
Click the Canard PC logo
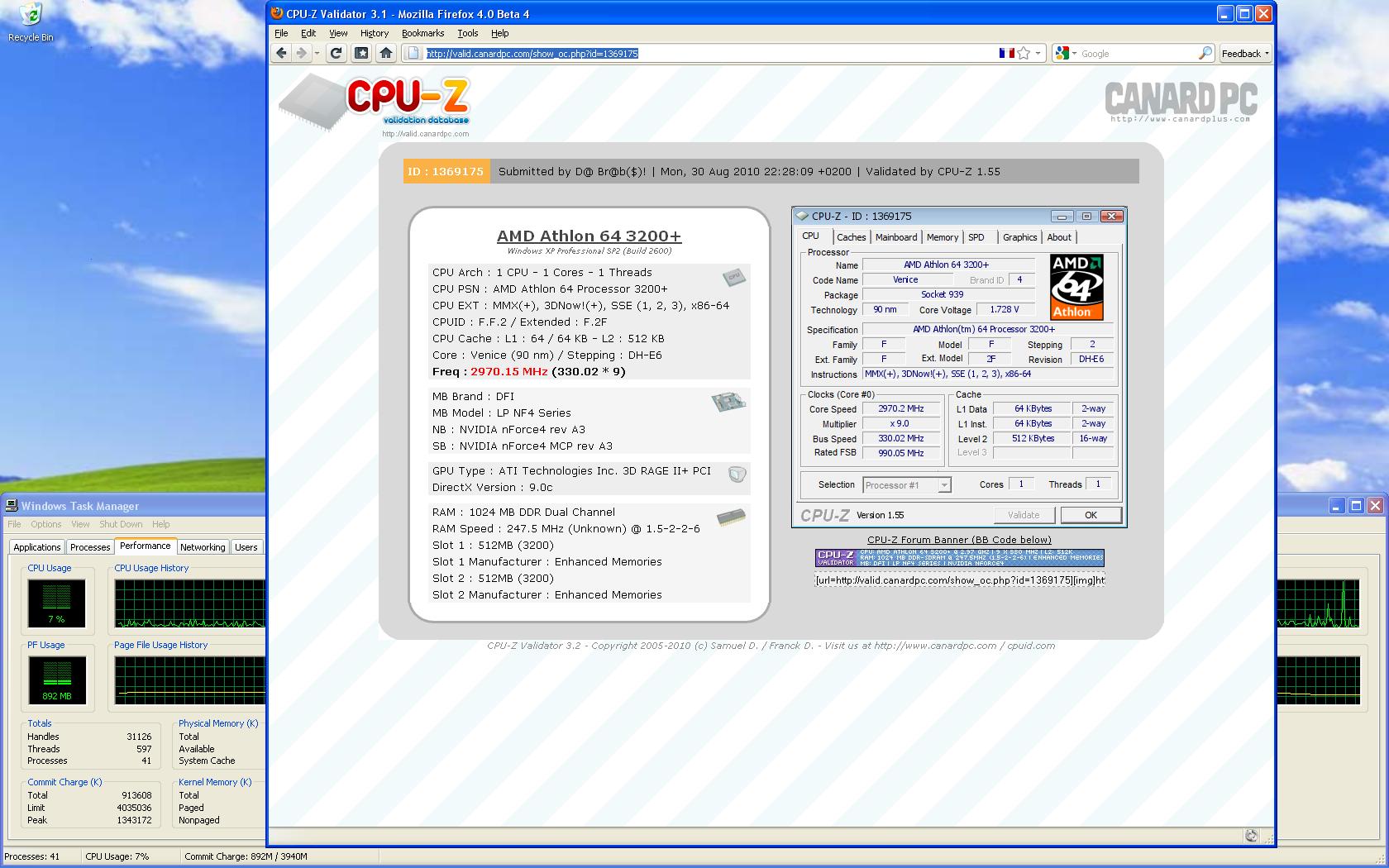[1181, 102]
